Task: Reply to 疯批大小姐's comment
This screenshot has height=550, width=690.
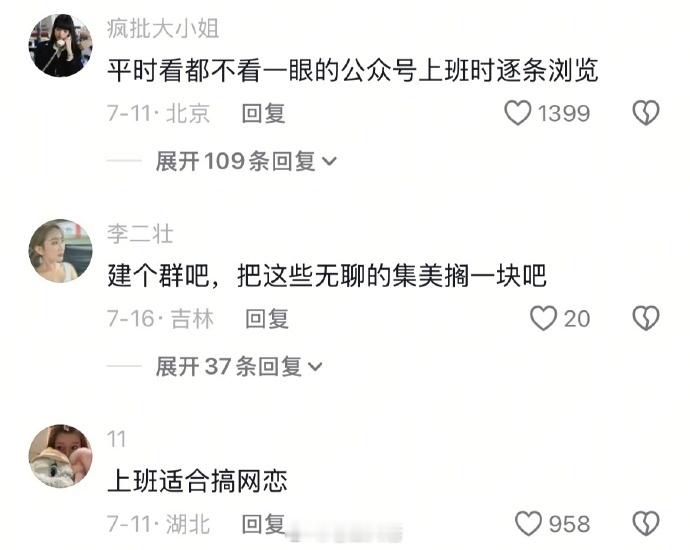Action: pos(264,114)
